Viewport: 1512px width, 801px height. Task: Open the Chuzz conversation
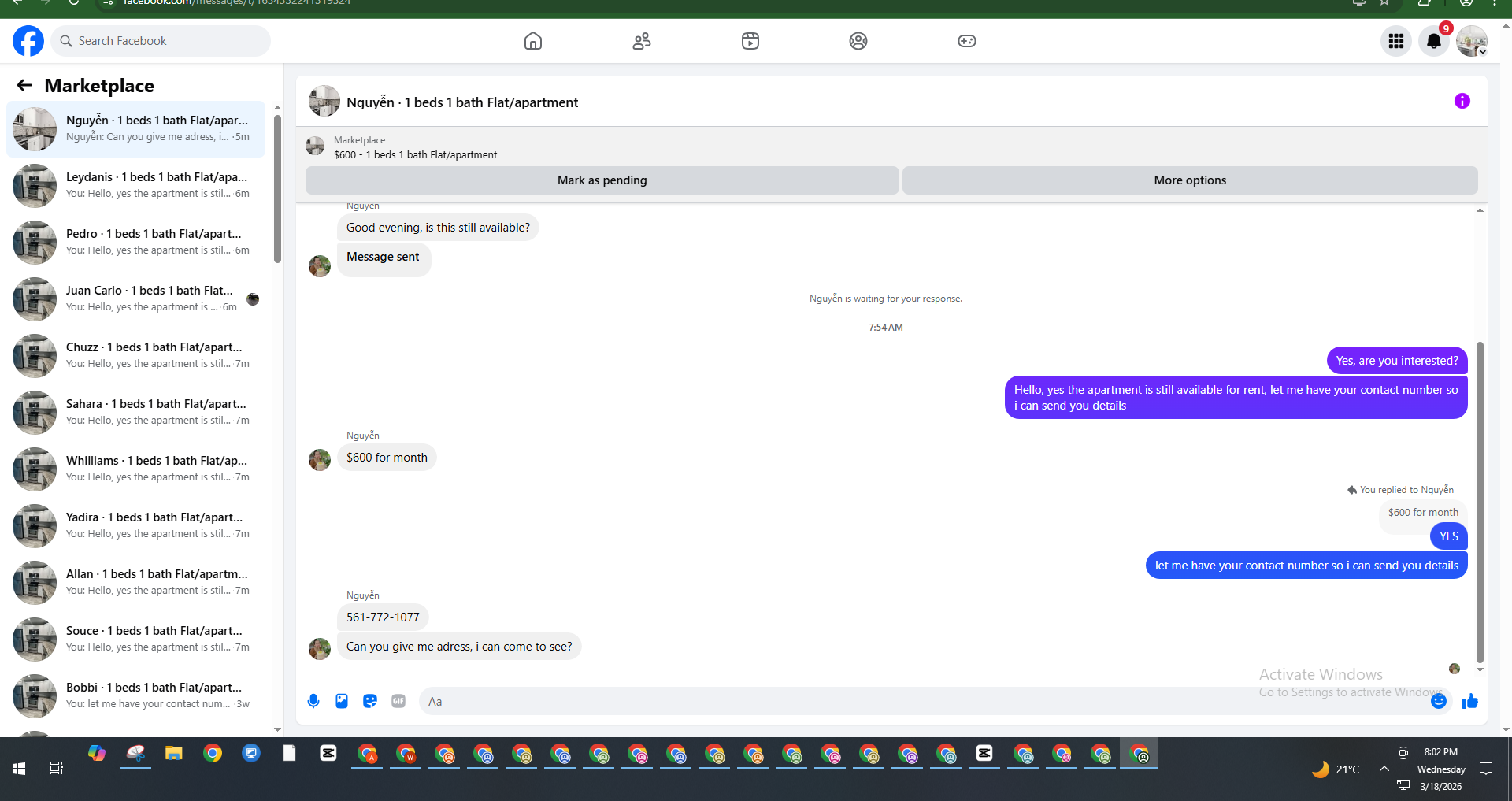click(135, 356)
